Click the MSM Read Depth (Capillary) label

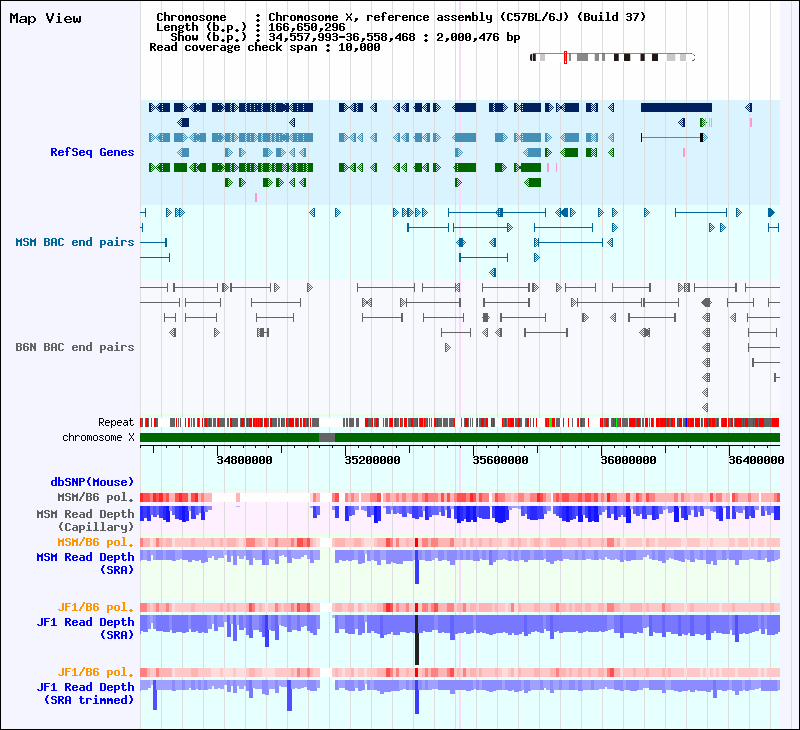coord(85,520)
